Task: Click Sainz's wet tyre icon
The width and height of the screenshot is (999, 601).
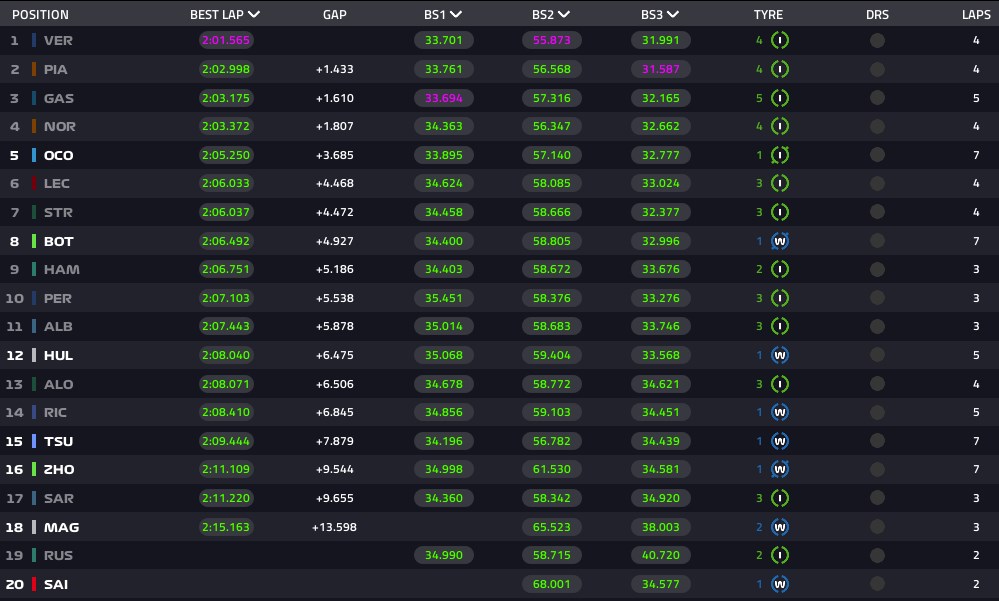Action: pos(780,584)
